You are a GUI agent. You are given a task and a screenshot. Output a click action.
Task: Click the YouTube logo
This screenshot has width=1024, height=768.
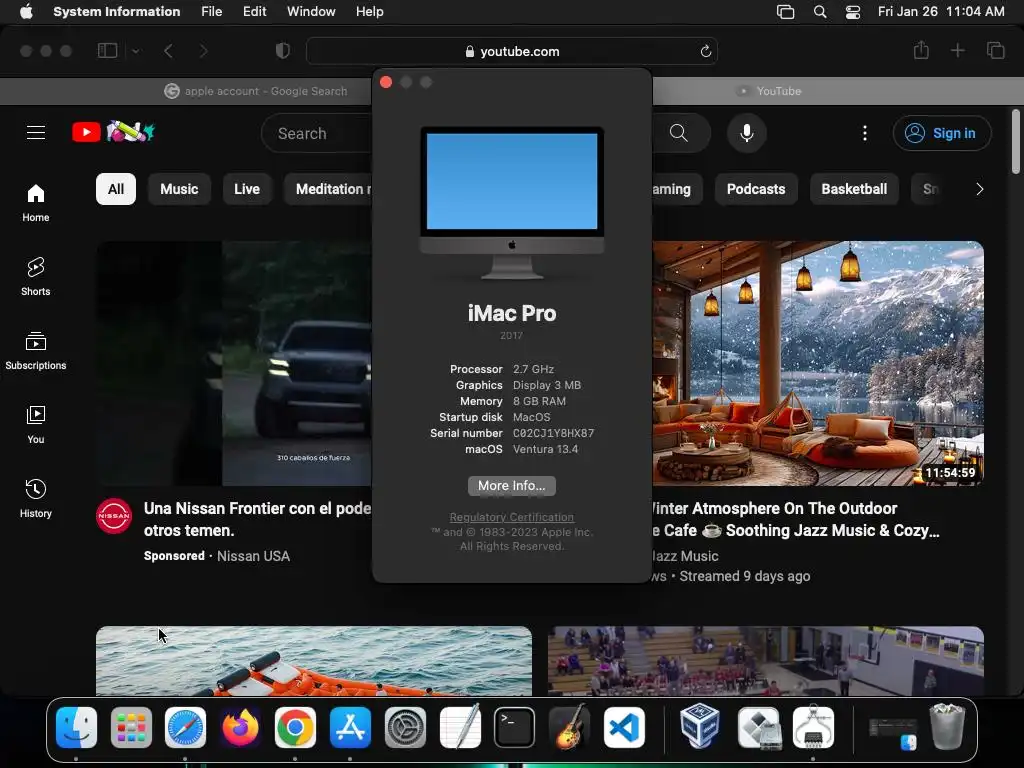click(x=112, y=133)
